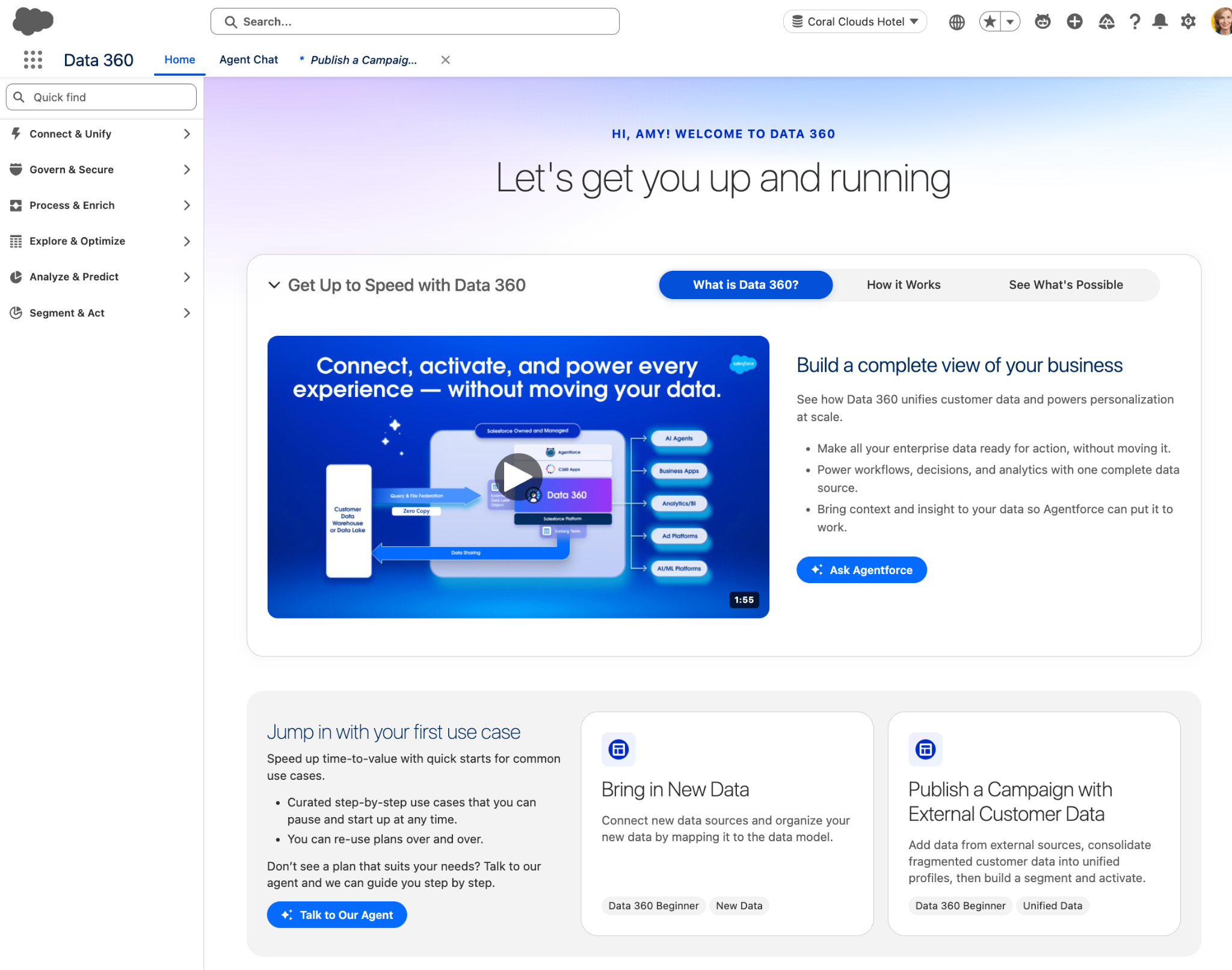Switch to the How it Works tab
The width and height of the screenshot is (1232, 970).
(x=904, y=285)
